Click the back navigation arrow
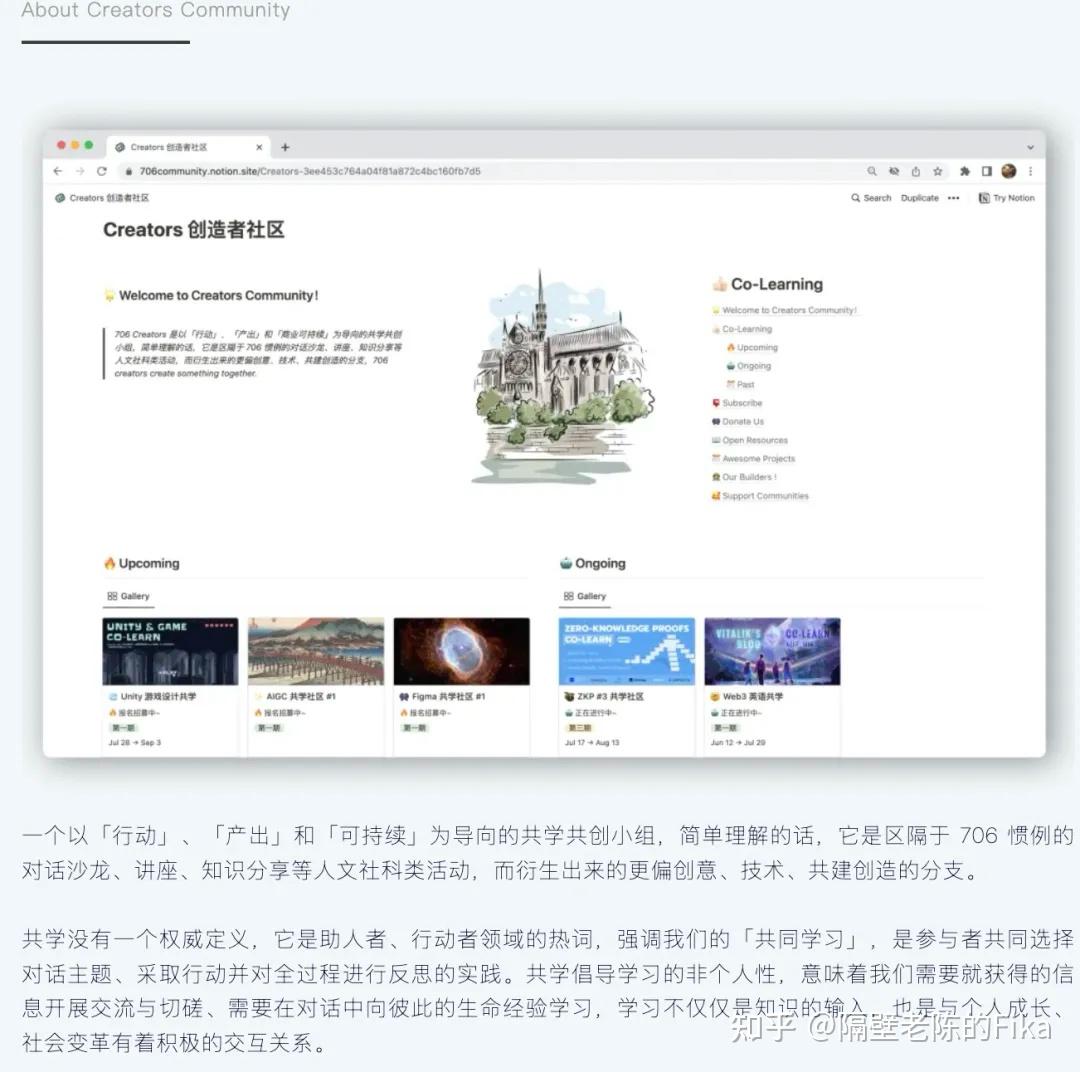 tap(57, 171)
